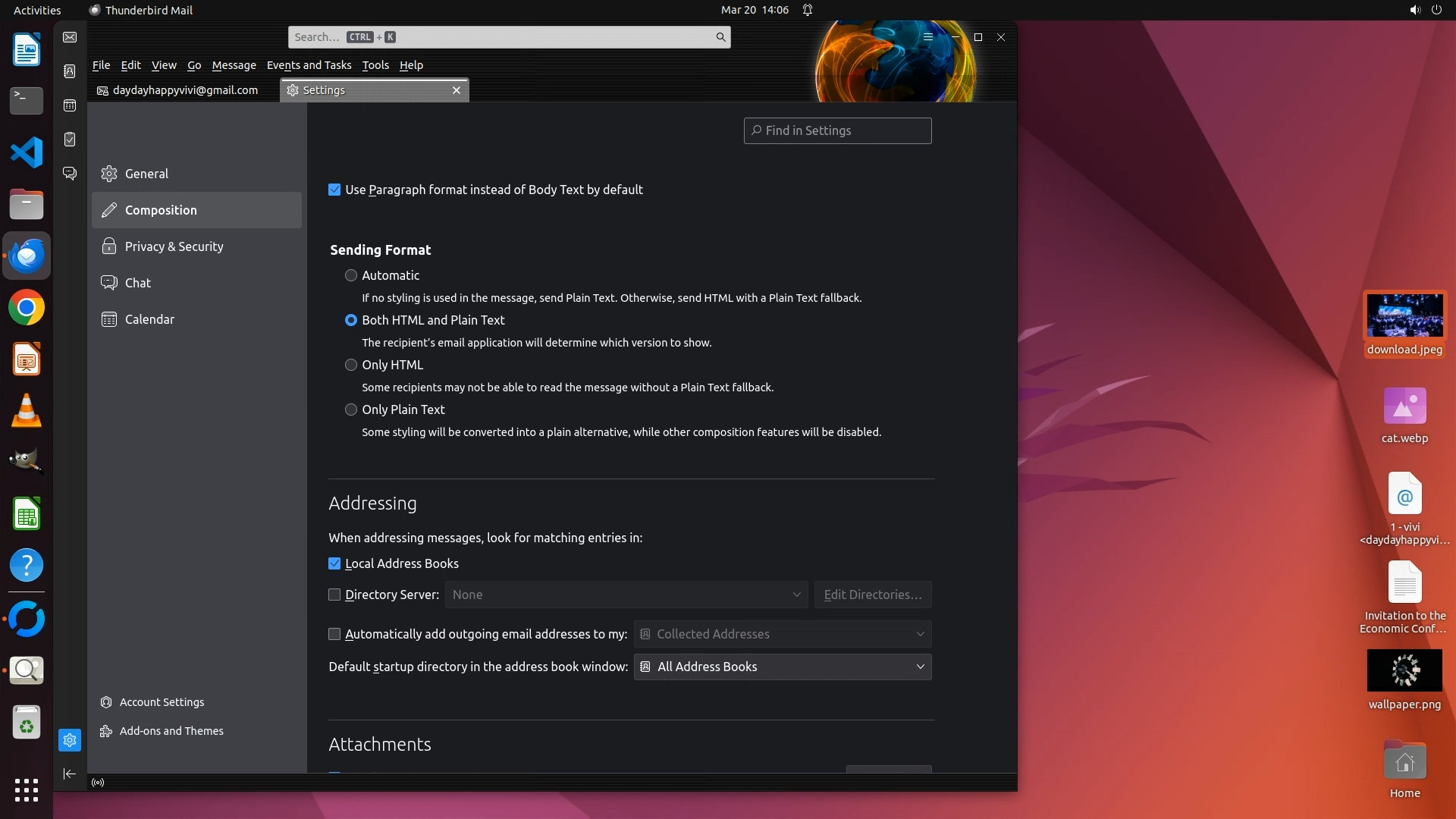
Task: Uncheck Local Address Books checkbox
Action: pos(334,563)
